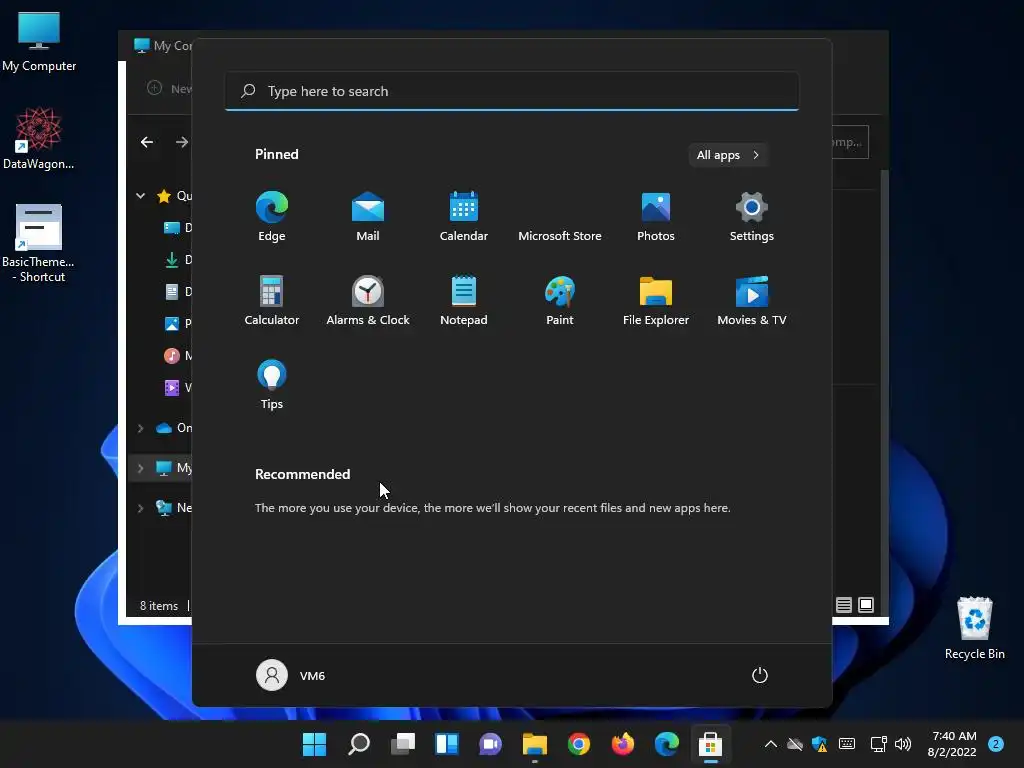Click the Windows Start button on taskbar
This screenshot has width=1024, height=768.
click(314, 744)
